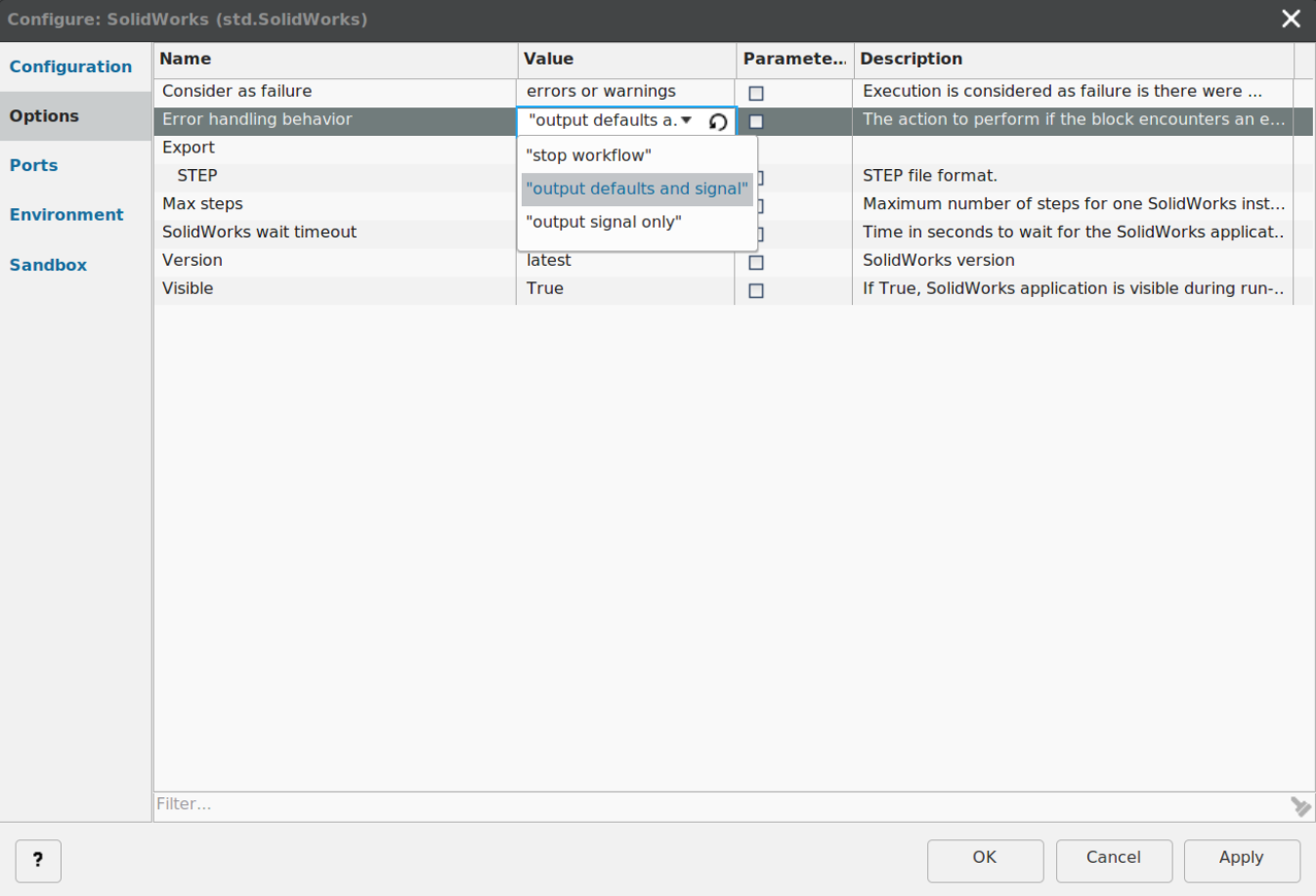
Task: Sort by the Description column header
Action: point(1074,59)
